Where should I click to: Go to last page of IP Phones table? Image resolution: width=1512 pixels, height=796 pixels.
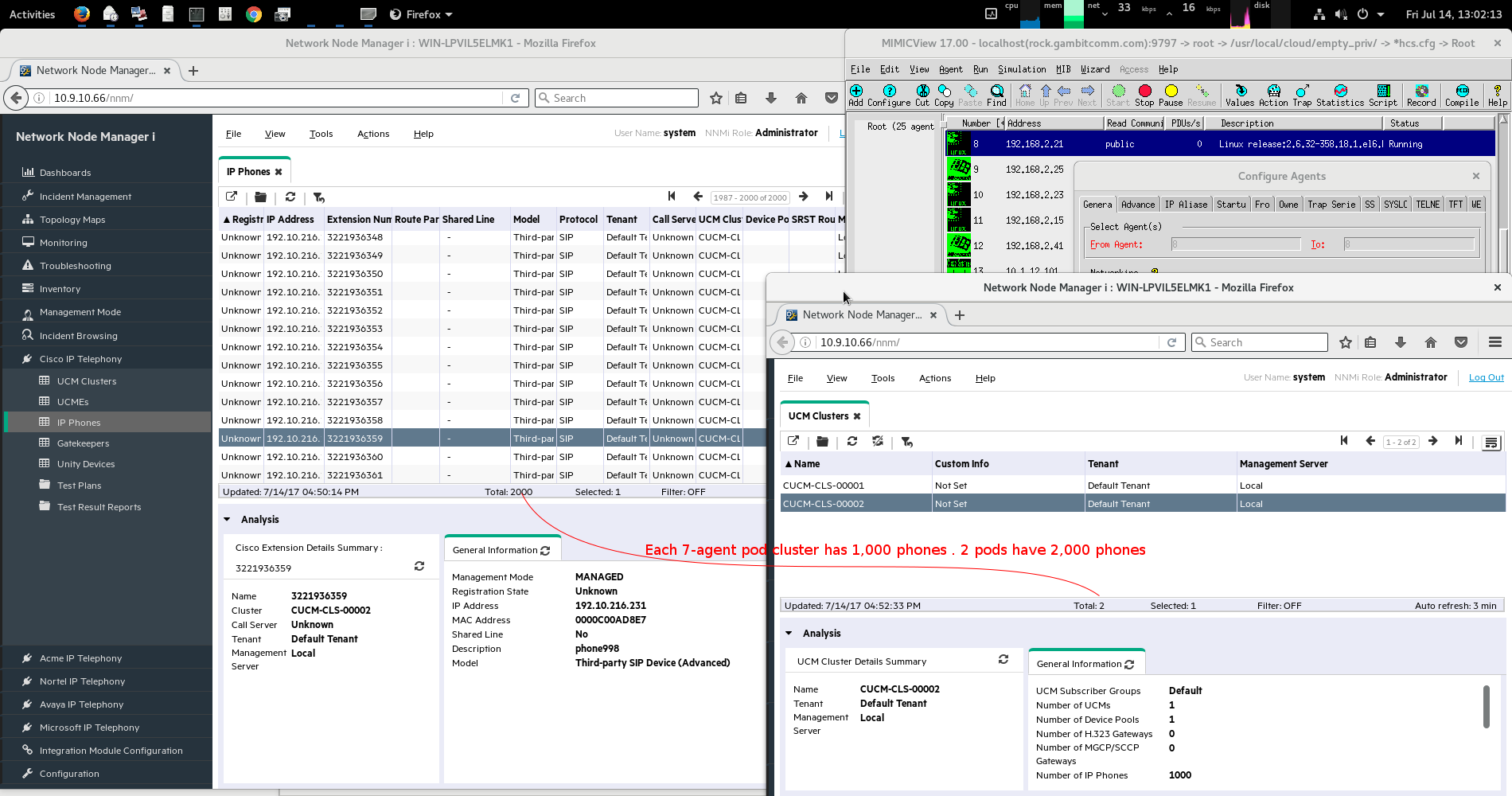pos(829,197)
